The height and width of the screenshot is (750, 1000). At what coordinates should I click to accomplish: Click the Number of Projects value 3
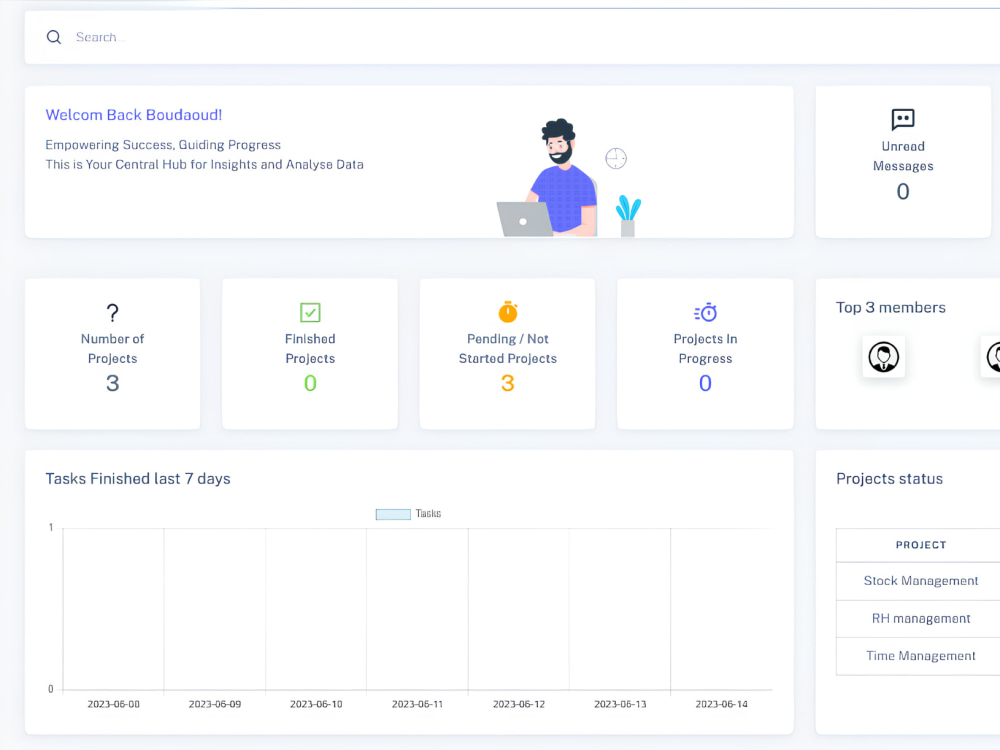(x=112, y=383)
